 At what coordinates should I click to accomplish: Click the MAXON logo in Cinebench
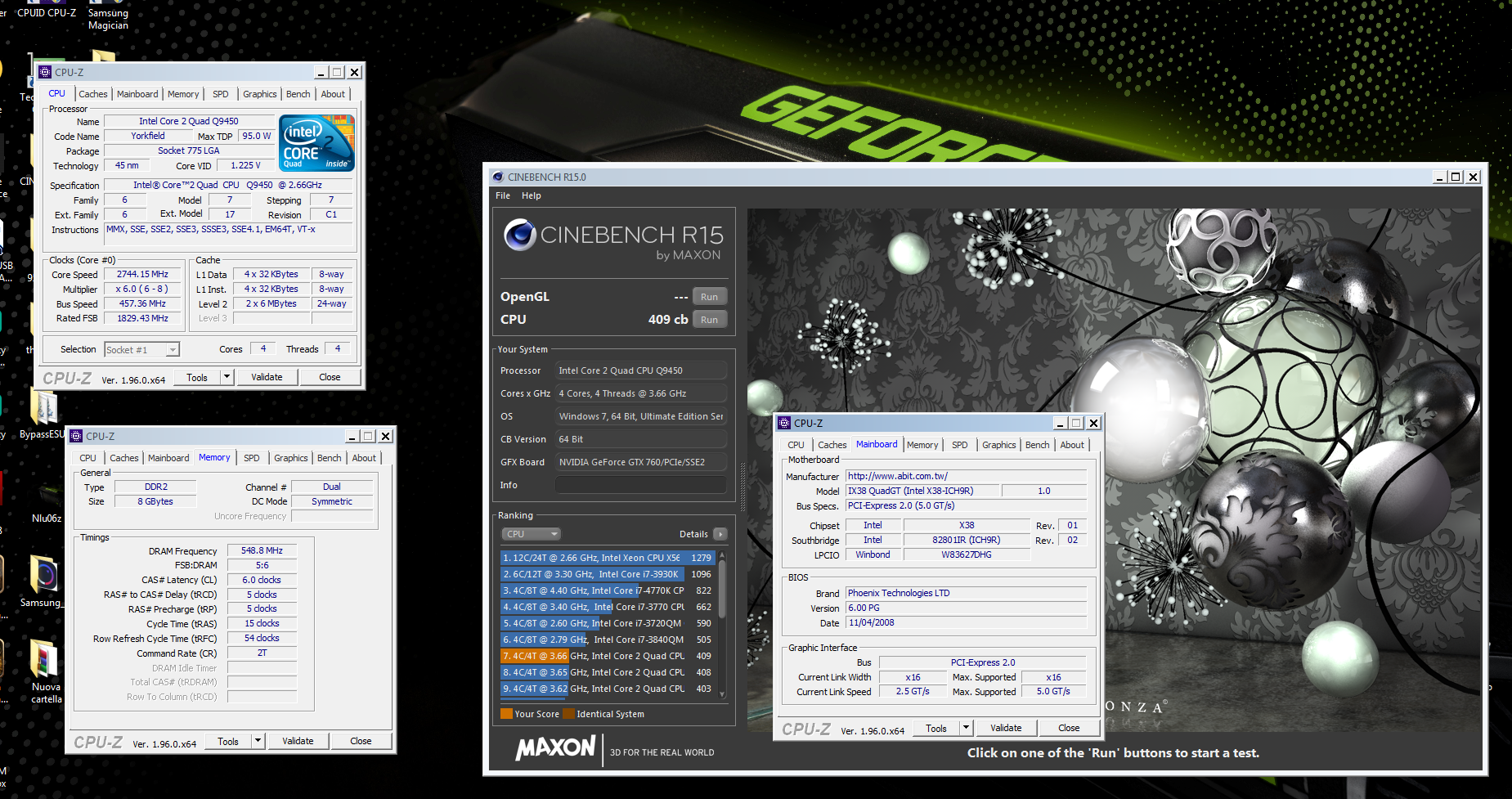555,747
